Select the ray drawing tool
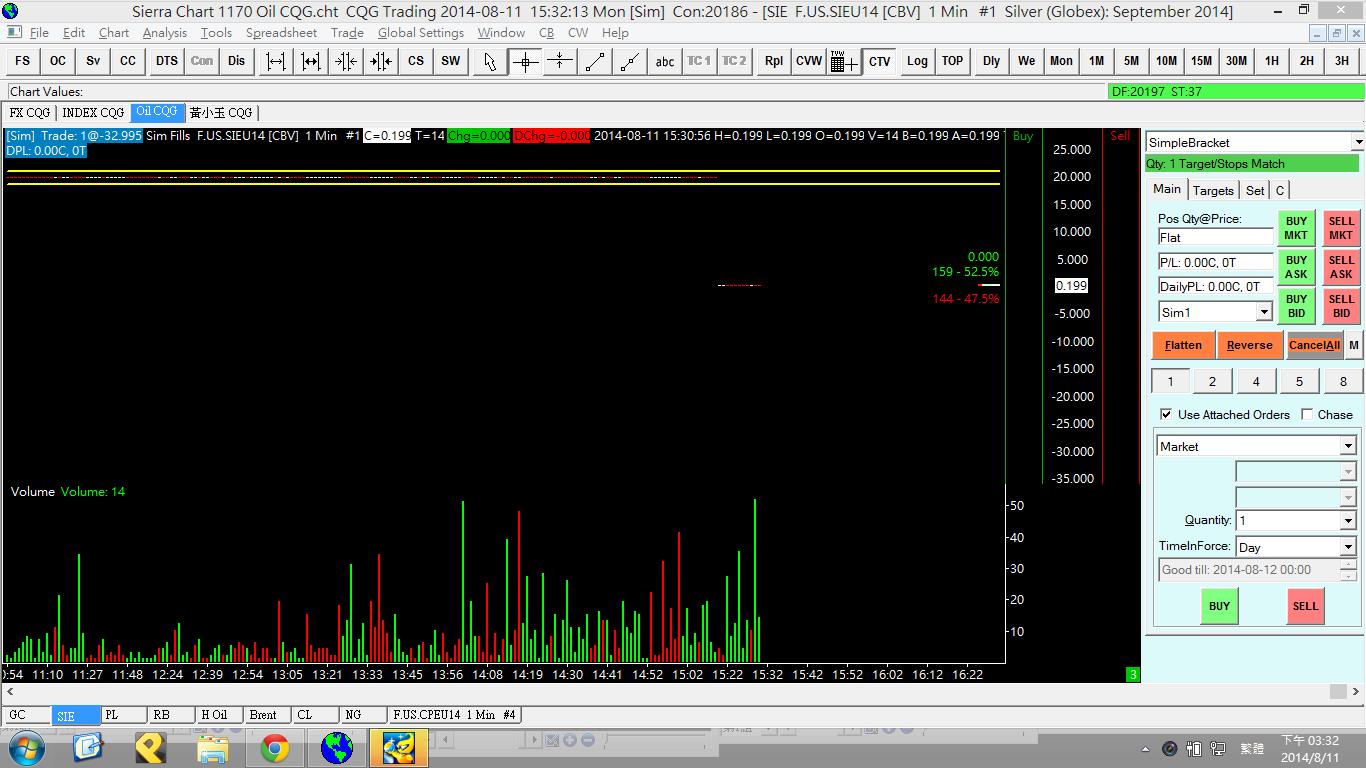1366x768 pixels. 630,61
